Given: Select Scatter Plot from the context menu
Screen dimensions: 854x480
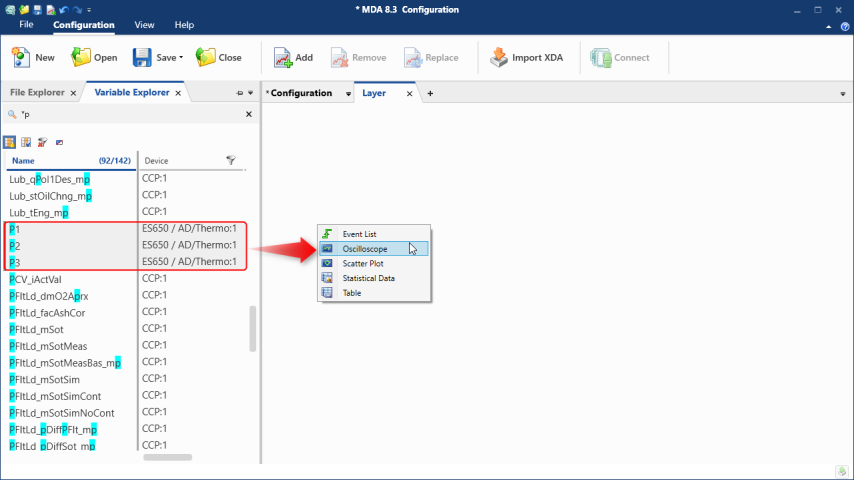Looking at the screenshot, I should (x=362, y=263).
